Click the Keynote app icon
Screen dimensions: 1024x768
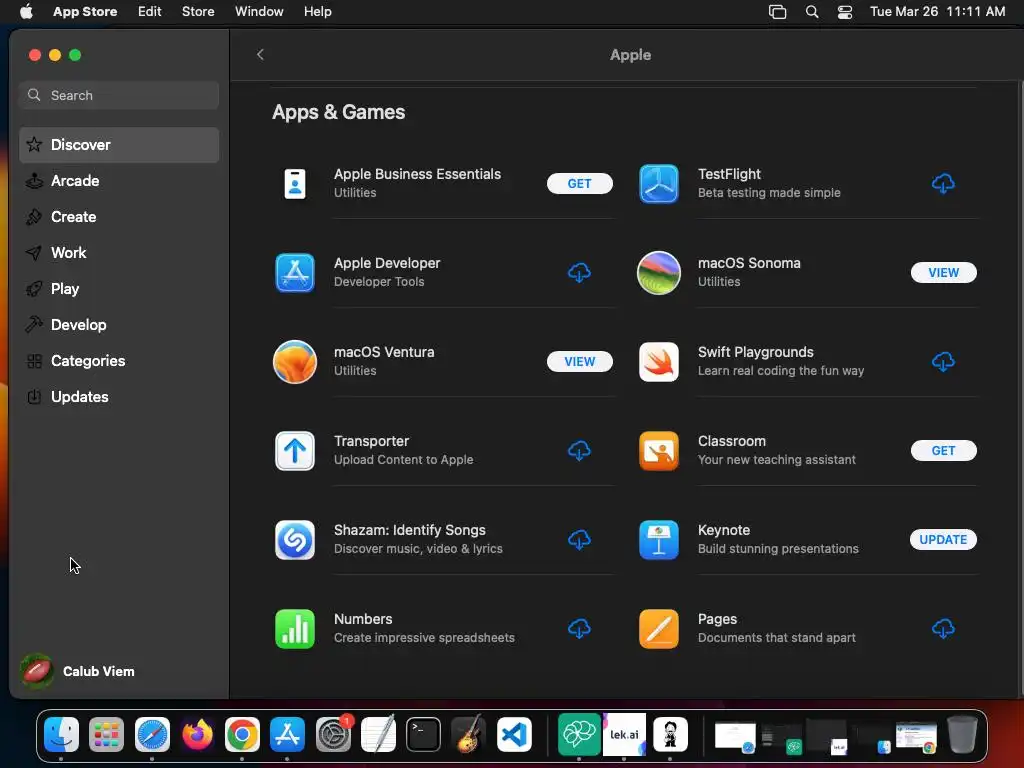tap(658, 539)
